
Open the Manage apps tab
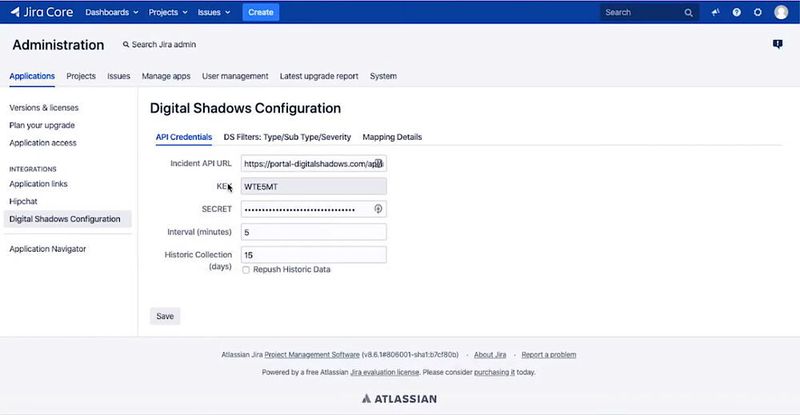[x=166, y=76]
